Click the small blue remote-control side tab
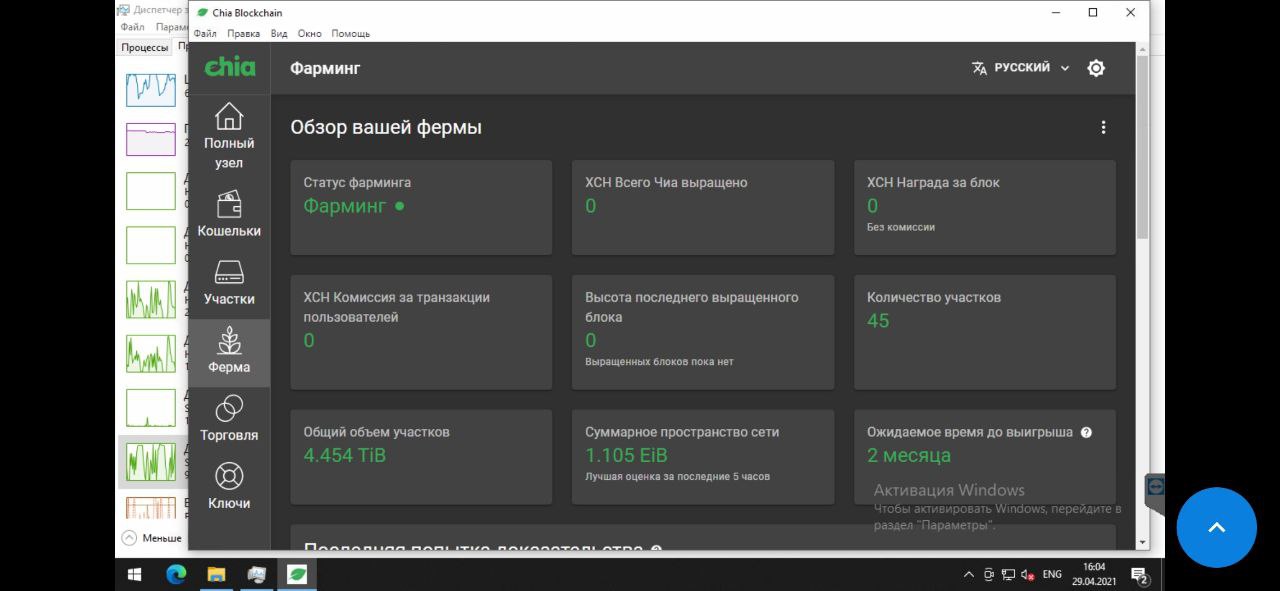 [x=1156, y=487]
